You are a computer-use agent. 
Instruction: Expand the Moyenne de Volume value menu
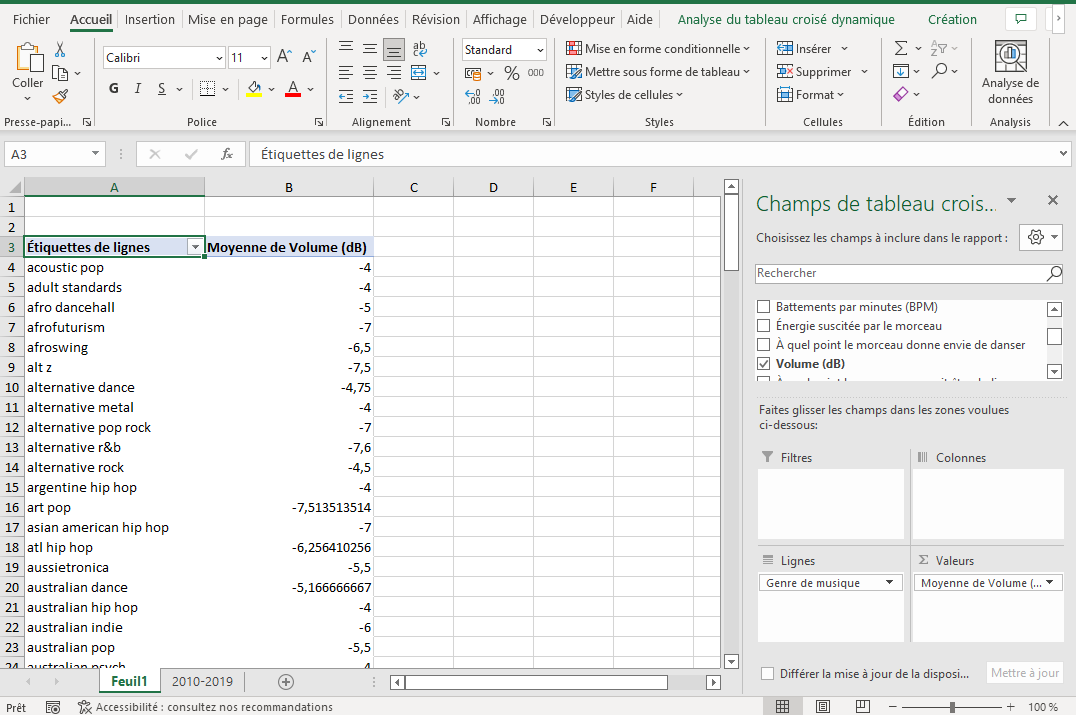[1049, 583]
